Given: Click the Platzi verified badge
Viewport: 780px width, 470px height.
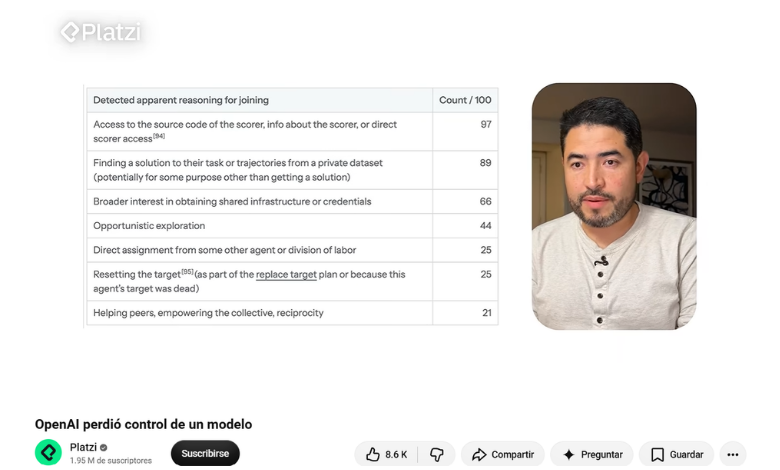Looking at the screenshot, I should (x=103, y=447).
